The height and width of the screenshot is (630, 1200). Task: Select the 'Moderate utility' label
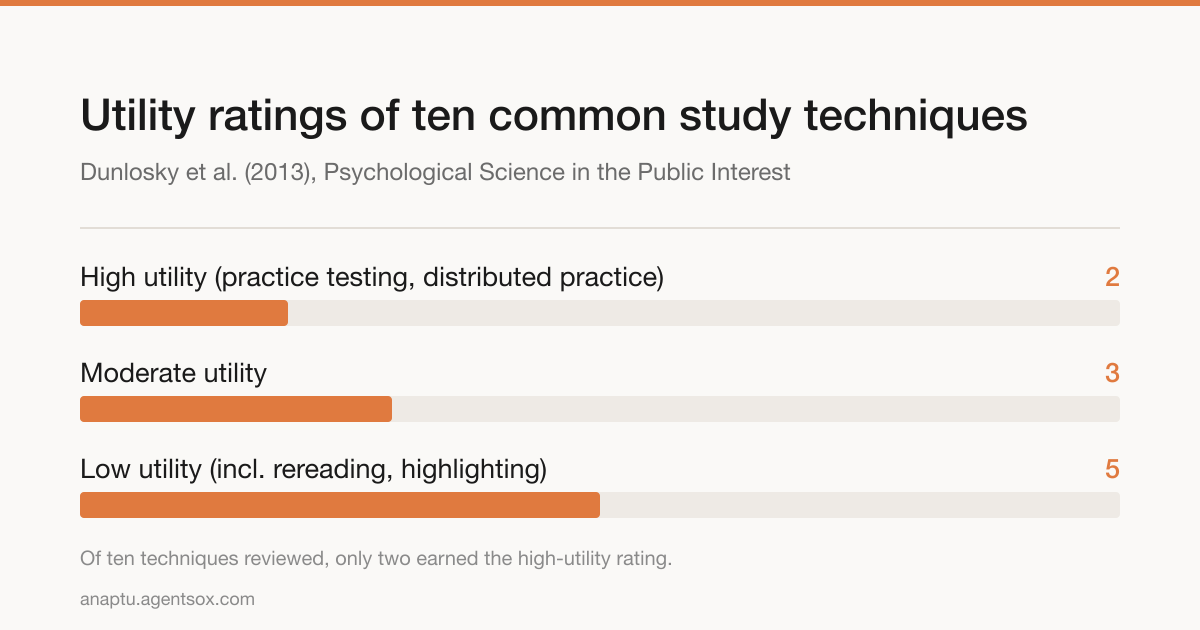(x=173, y=373)
